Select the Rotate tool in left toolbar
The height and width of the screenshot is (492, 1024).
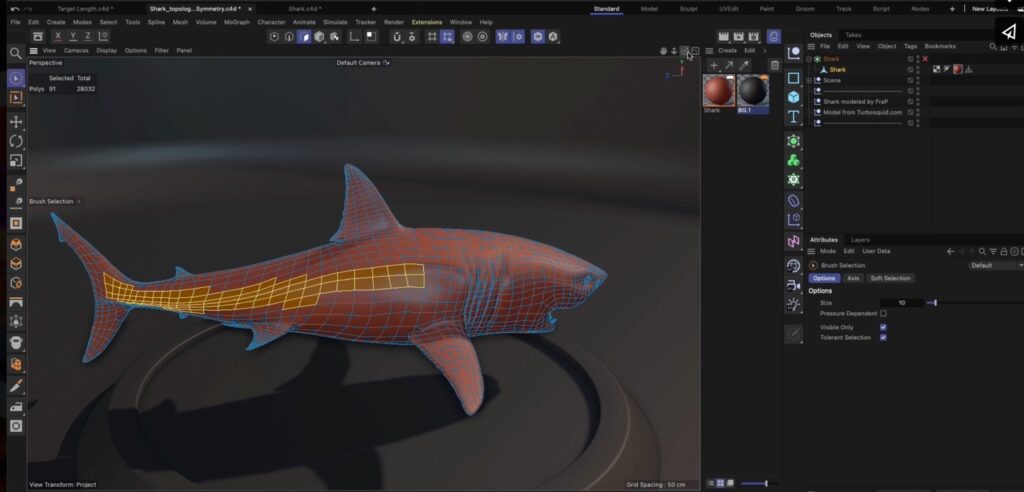16,141
